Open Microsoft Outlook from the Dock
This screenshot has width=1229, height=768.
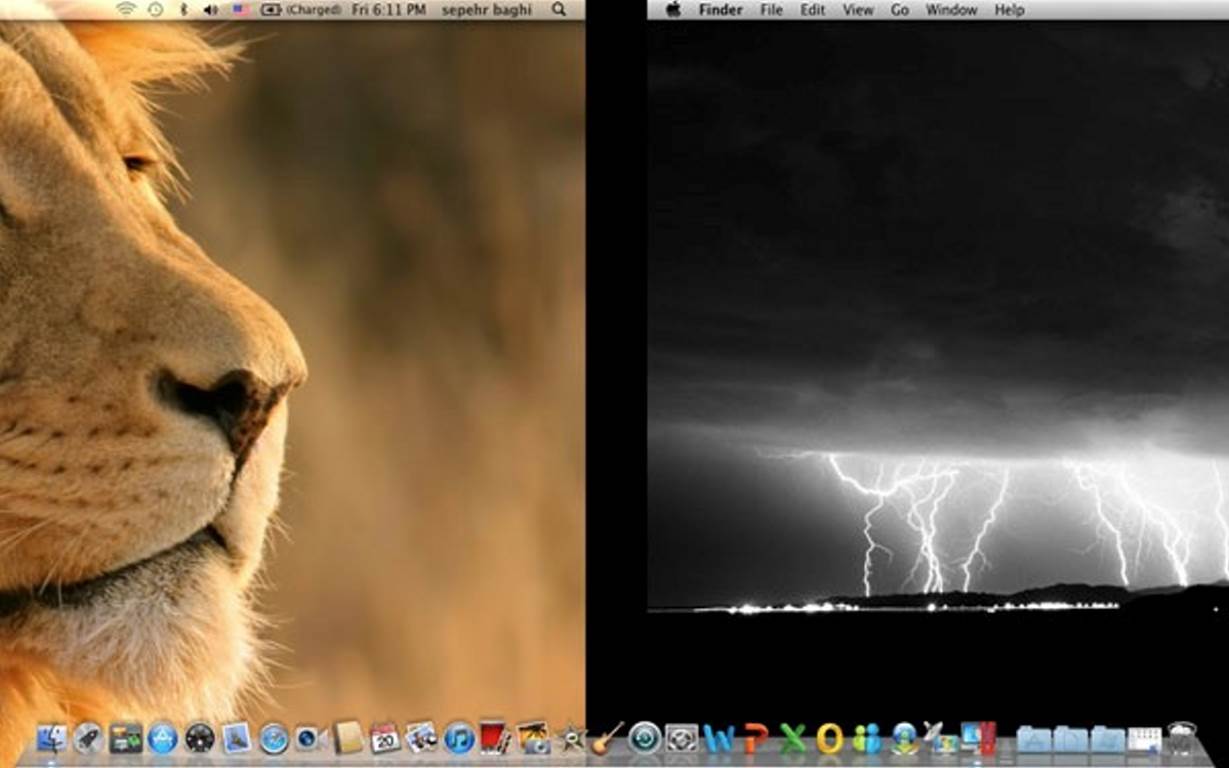click(830, 739)
